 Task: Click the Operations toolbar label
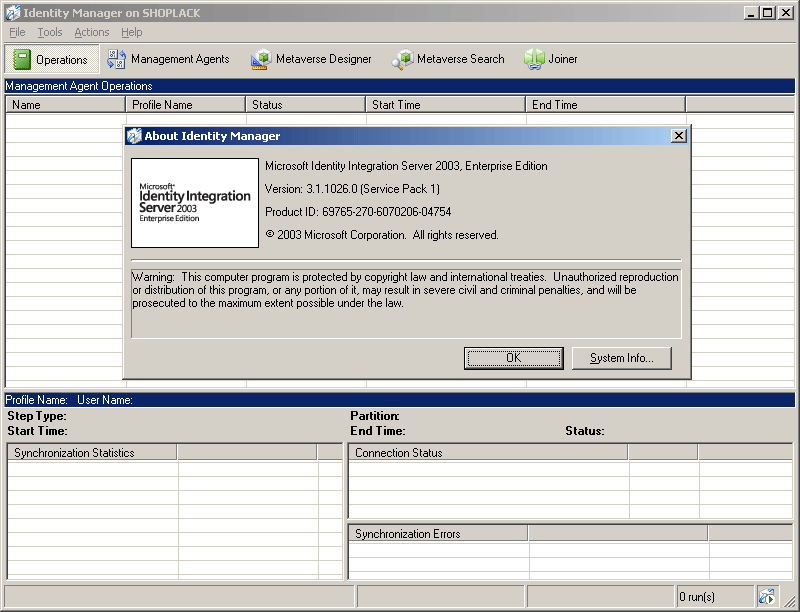62,60
